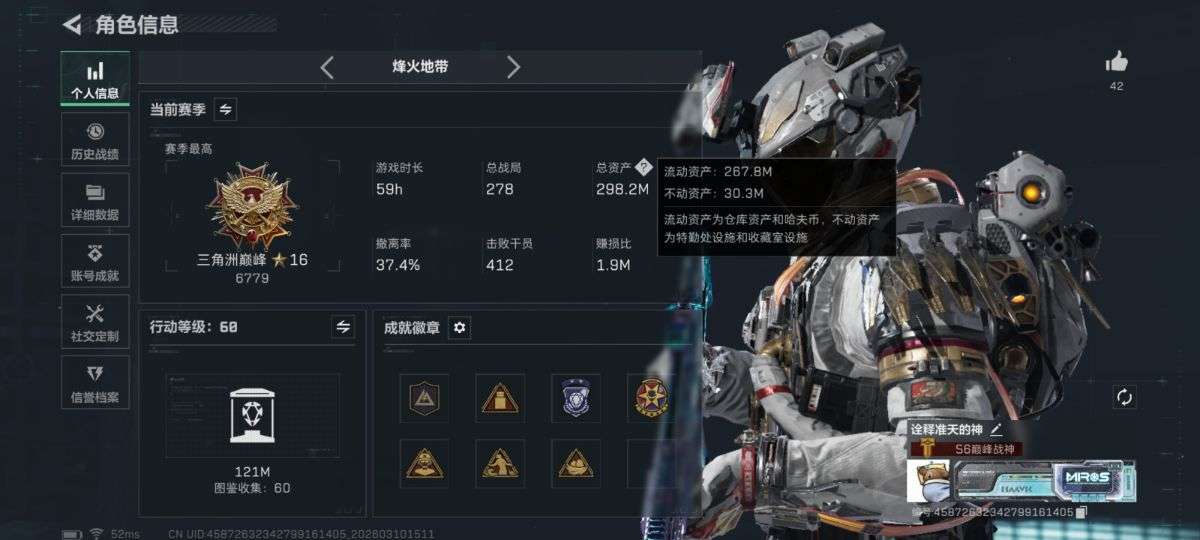Open the 个人信息 tab
The width and height of the screenshot is (1200, 540).
pos(95,80)
